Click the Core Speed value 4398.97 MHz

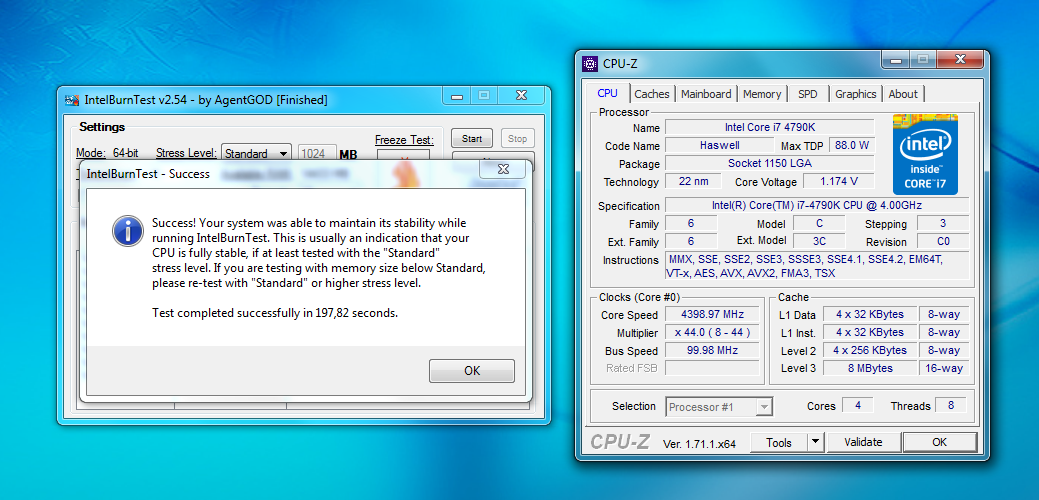(x=712, y=315)
